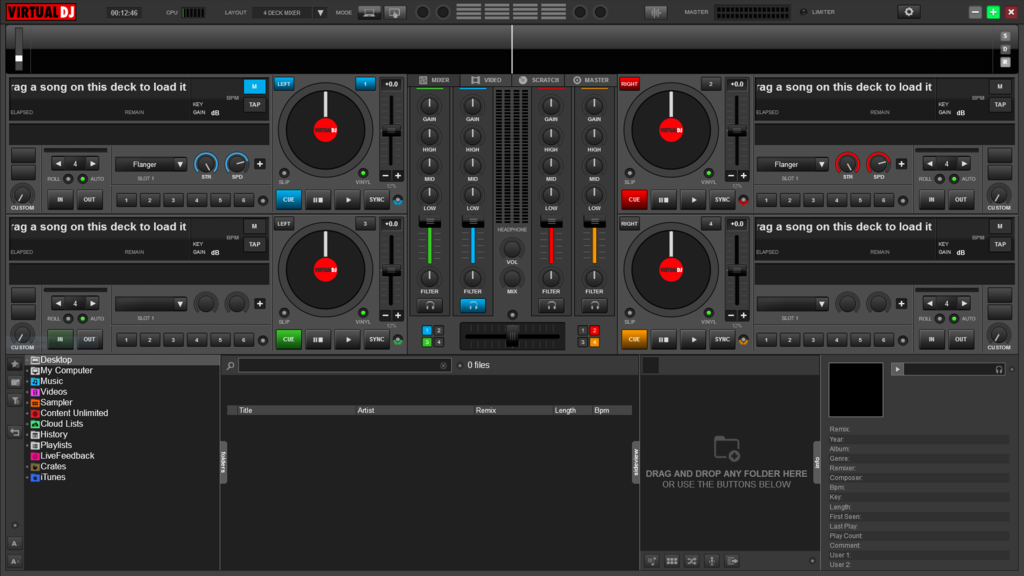Image resolution: width=1024 pixels, height=576 pixels.
Task: Enable SLIP mode on the right deck
Action: pos(630,173)
